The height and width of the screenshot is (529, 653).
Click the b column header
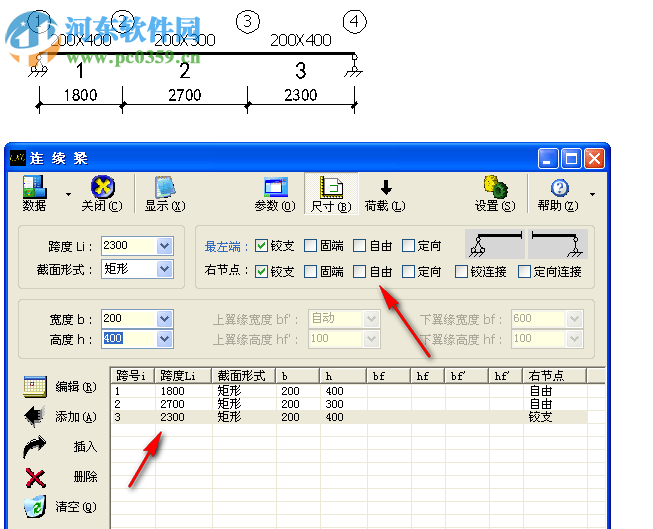point(298,376)
